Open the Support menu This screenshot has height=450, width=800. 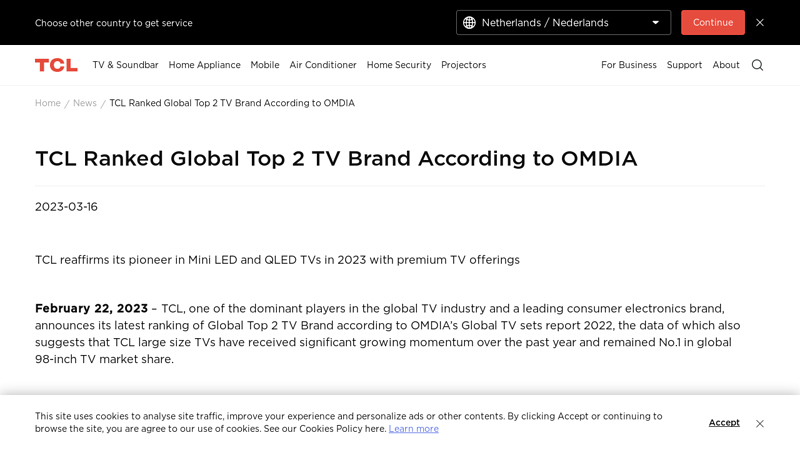(684, 65)
